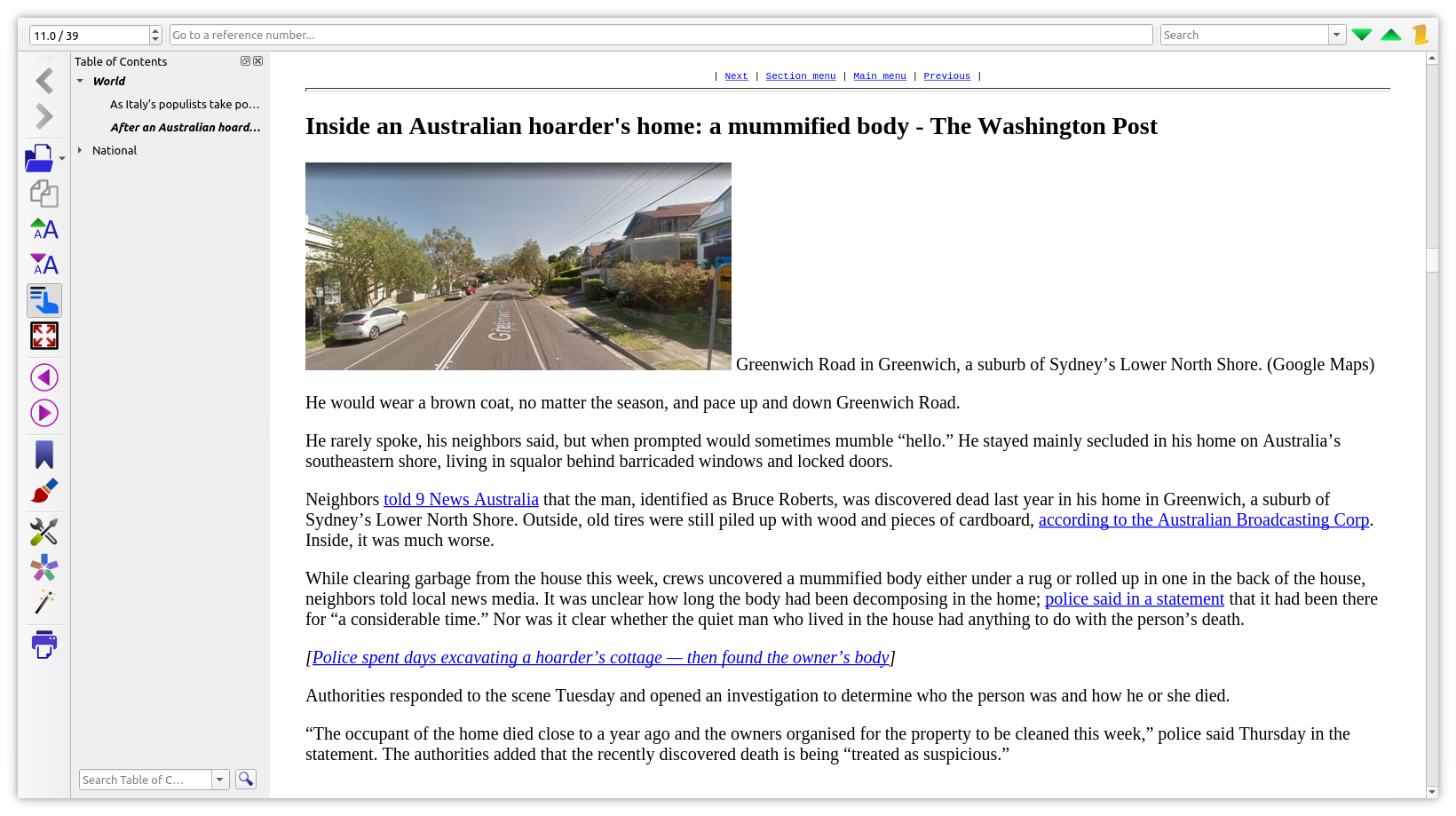The image size is (1456, 816).
Task: Click the yellow icon at top right
Action: (1420, 35)
